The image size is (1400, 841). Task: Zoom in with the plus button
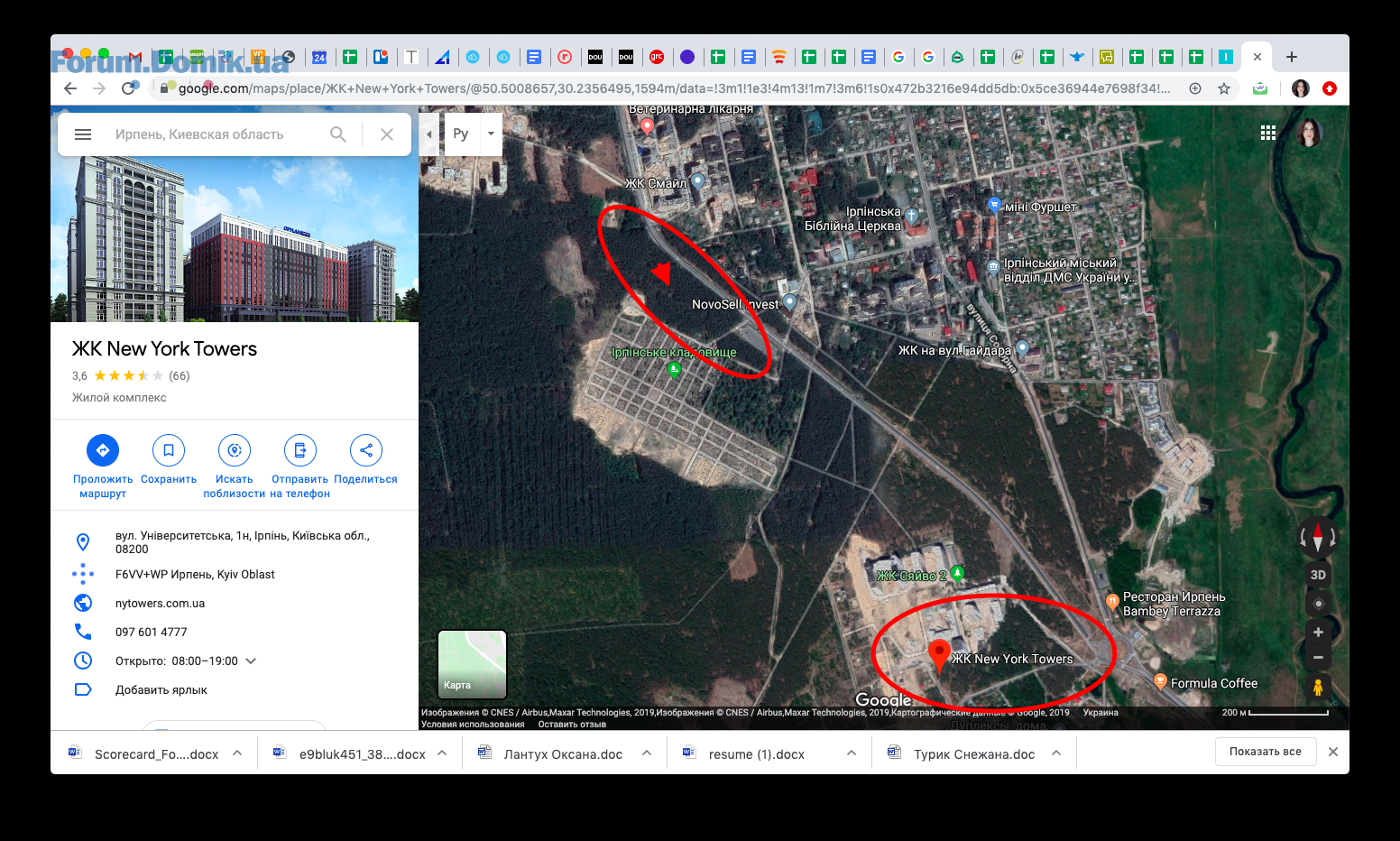point(1318,633)
